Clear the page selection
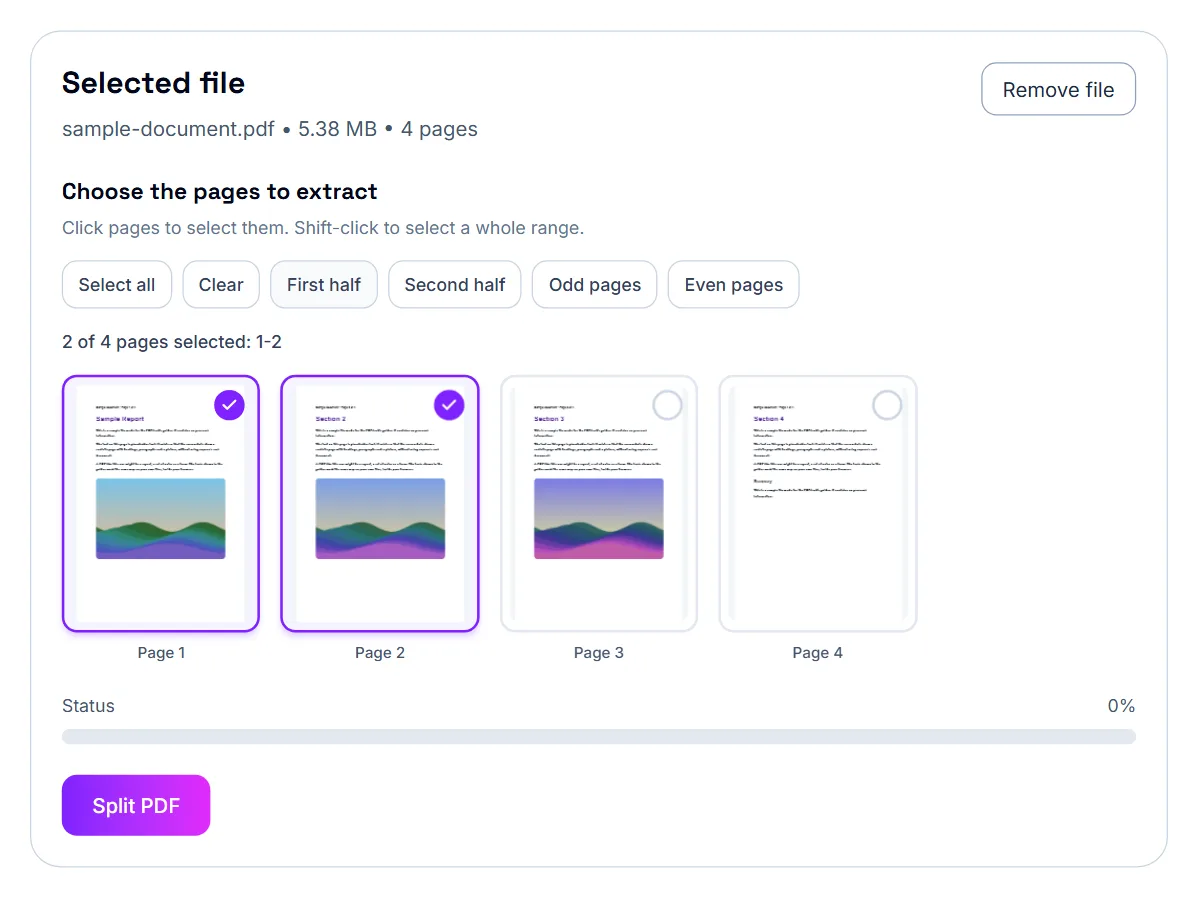1199x898 pixels. tap(221, 285)
